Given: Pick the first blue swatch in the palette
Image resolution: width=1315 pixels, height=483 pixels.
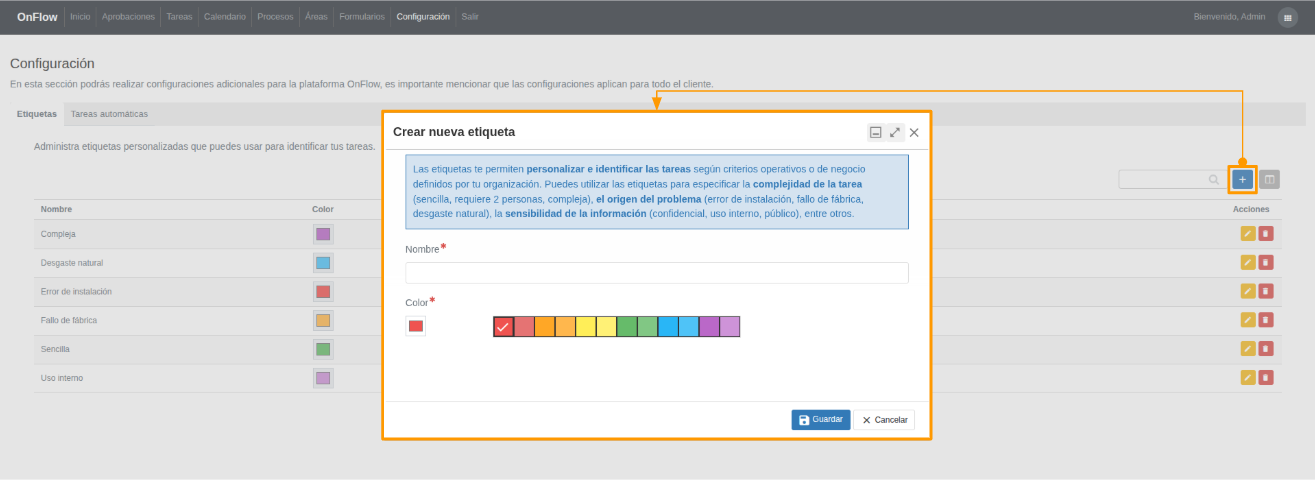Looking at the screenshot, I should [x=667, y=327].
